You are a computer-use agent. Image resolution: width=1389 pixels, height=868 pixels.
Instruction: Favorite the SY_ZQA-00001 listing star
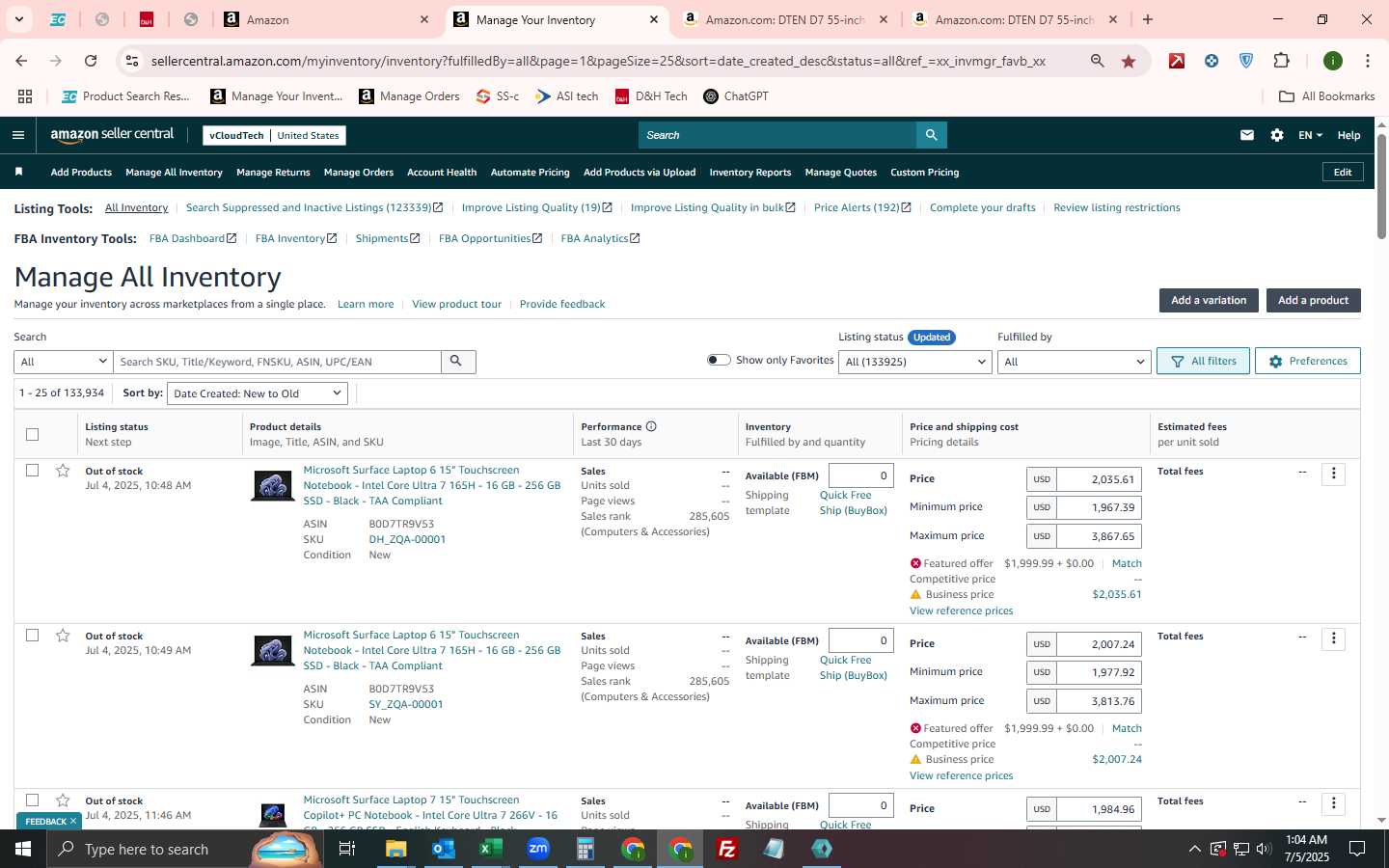(63, 636)
